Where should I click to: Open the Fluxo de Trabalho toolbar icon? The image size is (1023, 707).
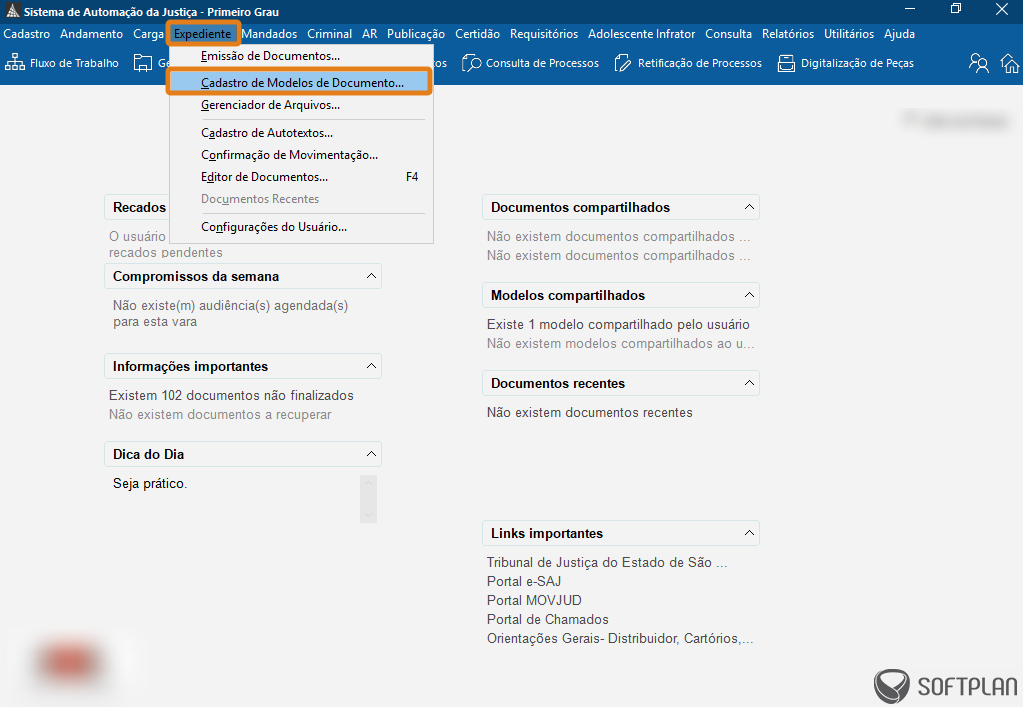click(14, 63)
